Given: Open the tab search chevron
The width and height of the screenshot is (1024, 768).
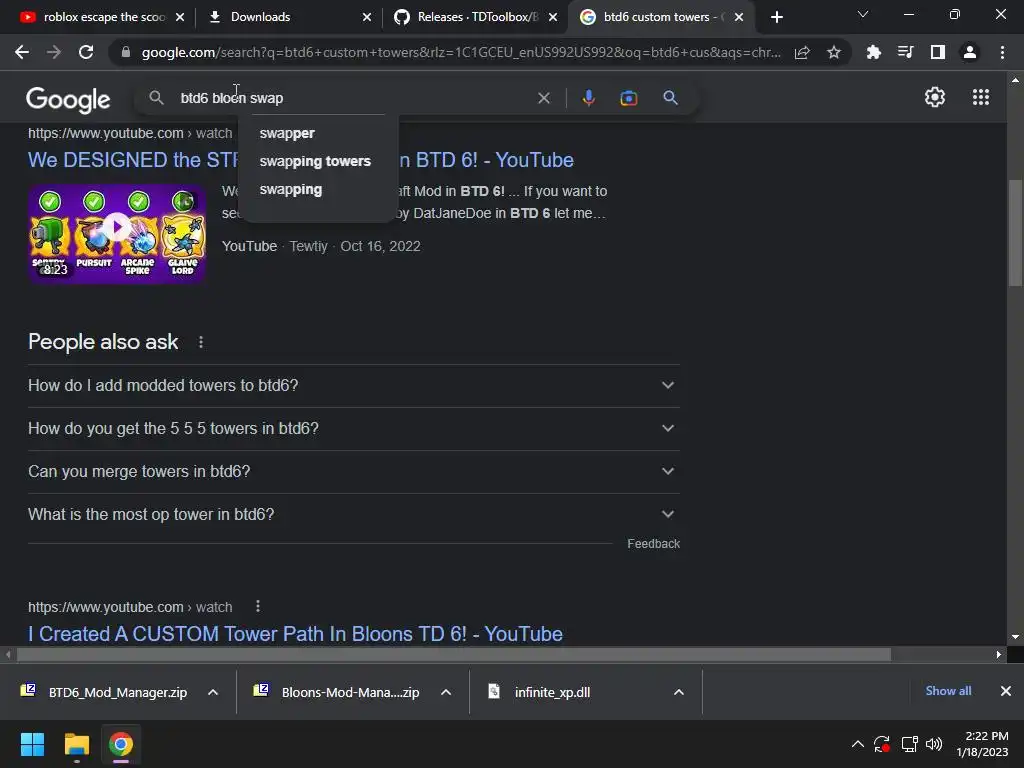Looking at the screenshot, I should (x=863, y=14).
